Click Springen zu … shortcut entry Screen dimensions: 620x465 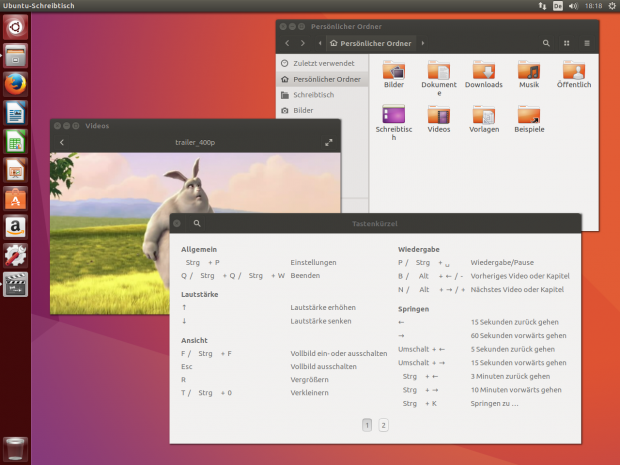[x=494, y=404]
